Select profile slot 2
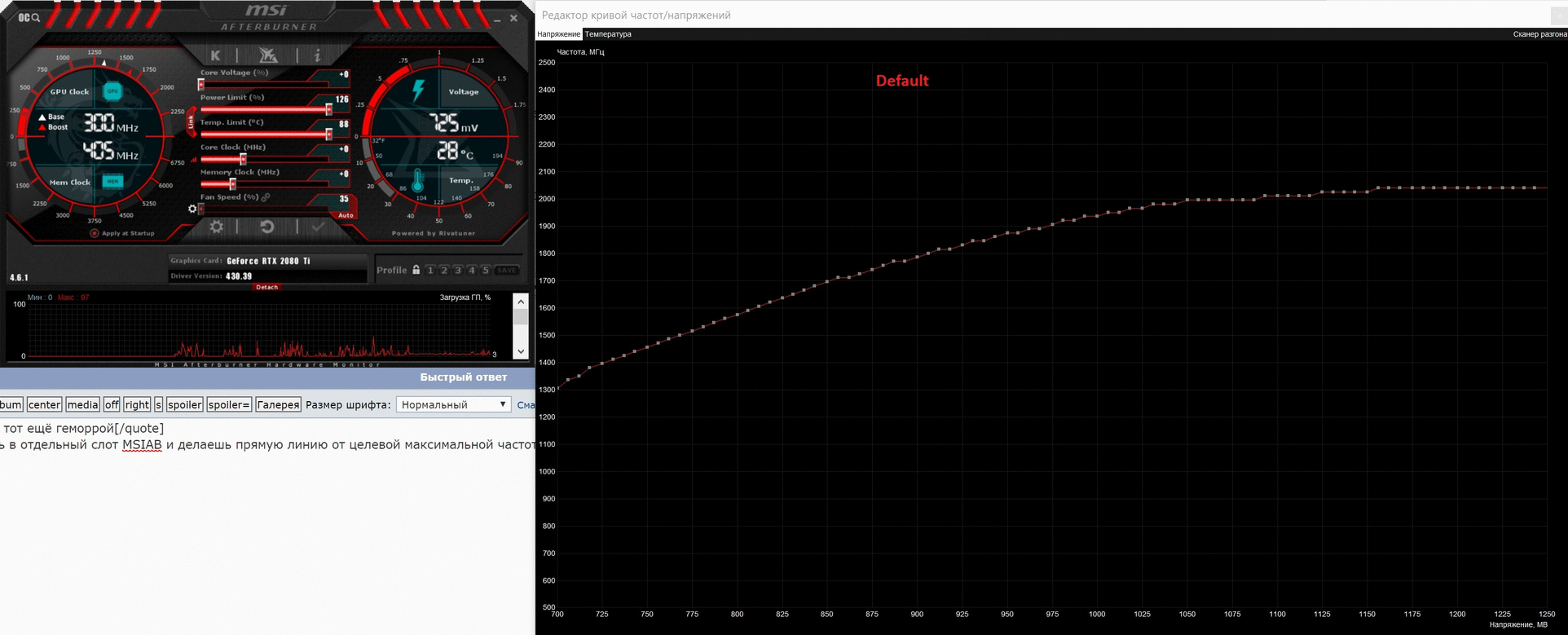The width and height of the screenshot is (1568, 635). [444, 270]
